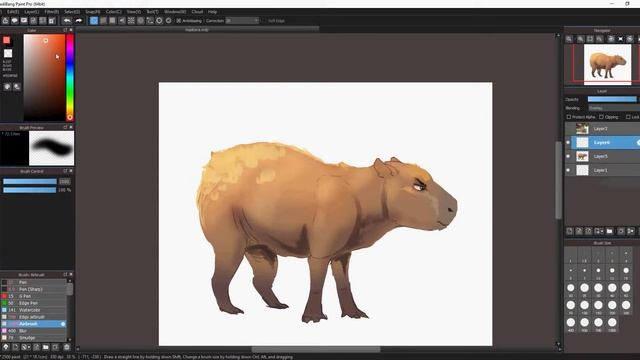Click brush list scroll-down arrow
640x360 pixels.
click(70, 339)
